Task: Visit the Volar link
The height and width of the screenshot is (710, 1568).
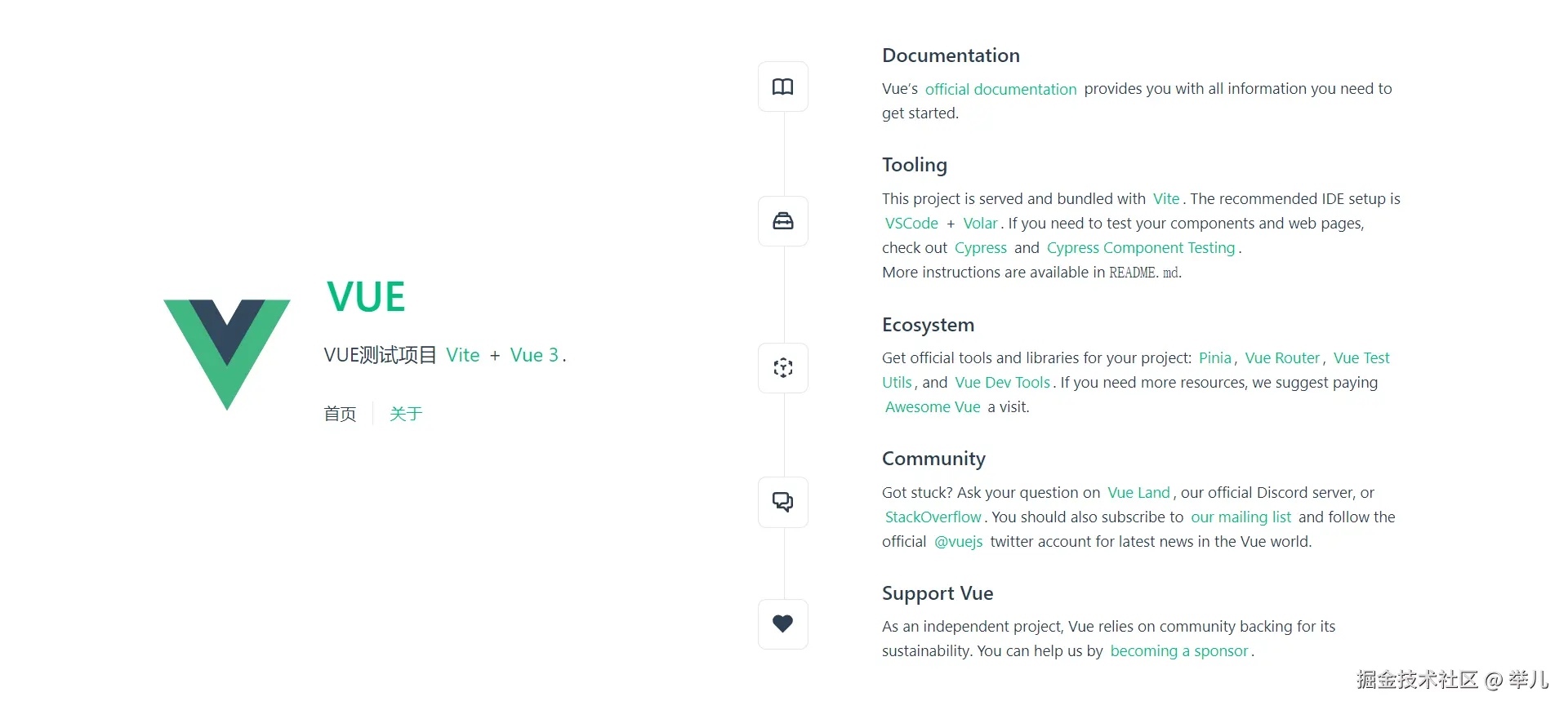Action: pyautogui.click(x=980, y=224)
